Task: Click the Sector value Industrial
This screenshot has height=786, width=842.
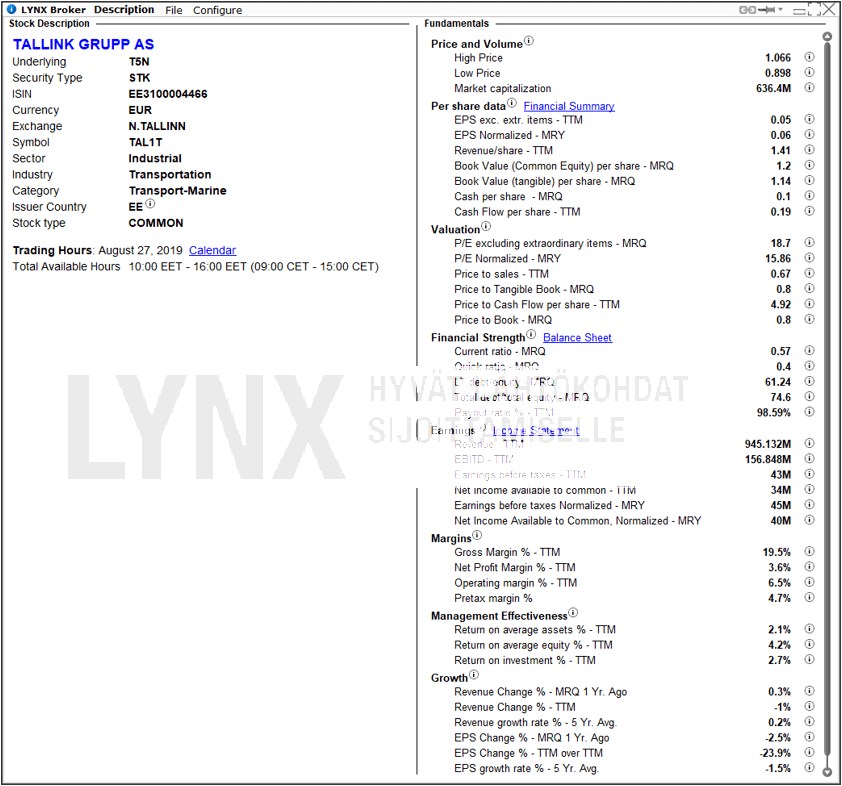Action: [155, 158]
